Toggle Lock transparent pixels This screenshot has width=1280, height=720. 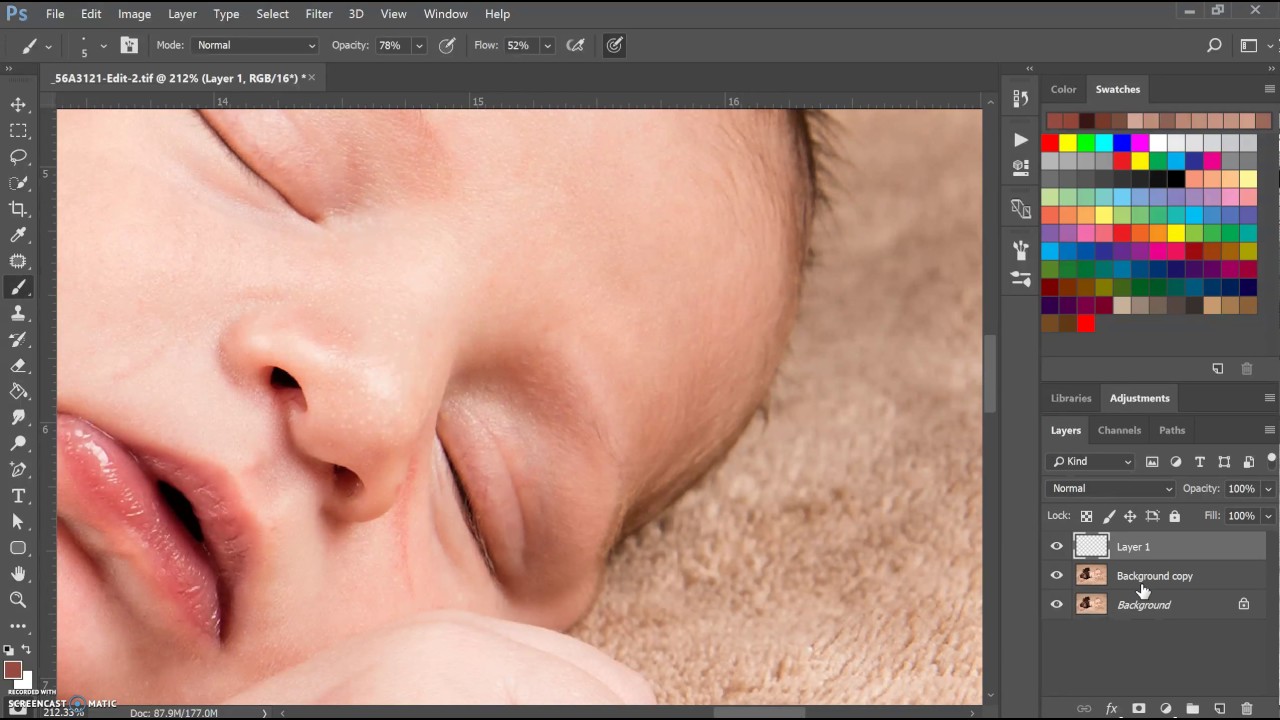1086,516
